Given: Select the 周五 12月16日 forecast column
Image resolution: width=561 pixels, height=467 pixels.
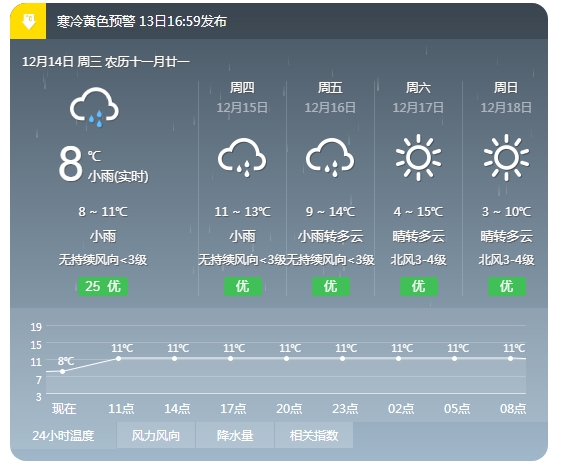Looking at the screenshot, I should [330, 188].
